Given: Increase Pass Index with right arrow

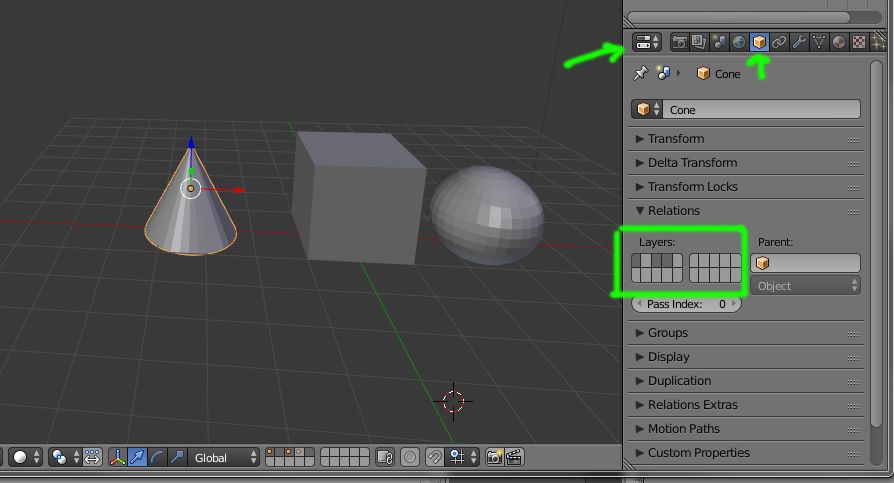Looking at the screenshot, I should [734, 304].
